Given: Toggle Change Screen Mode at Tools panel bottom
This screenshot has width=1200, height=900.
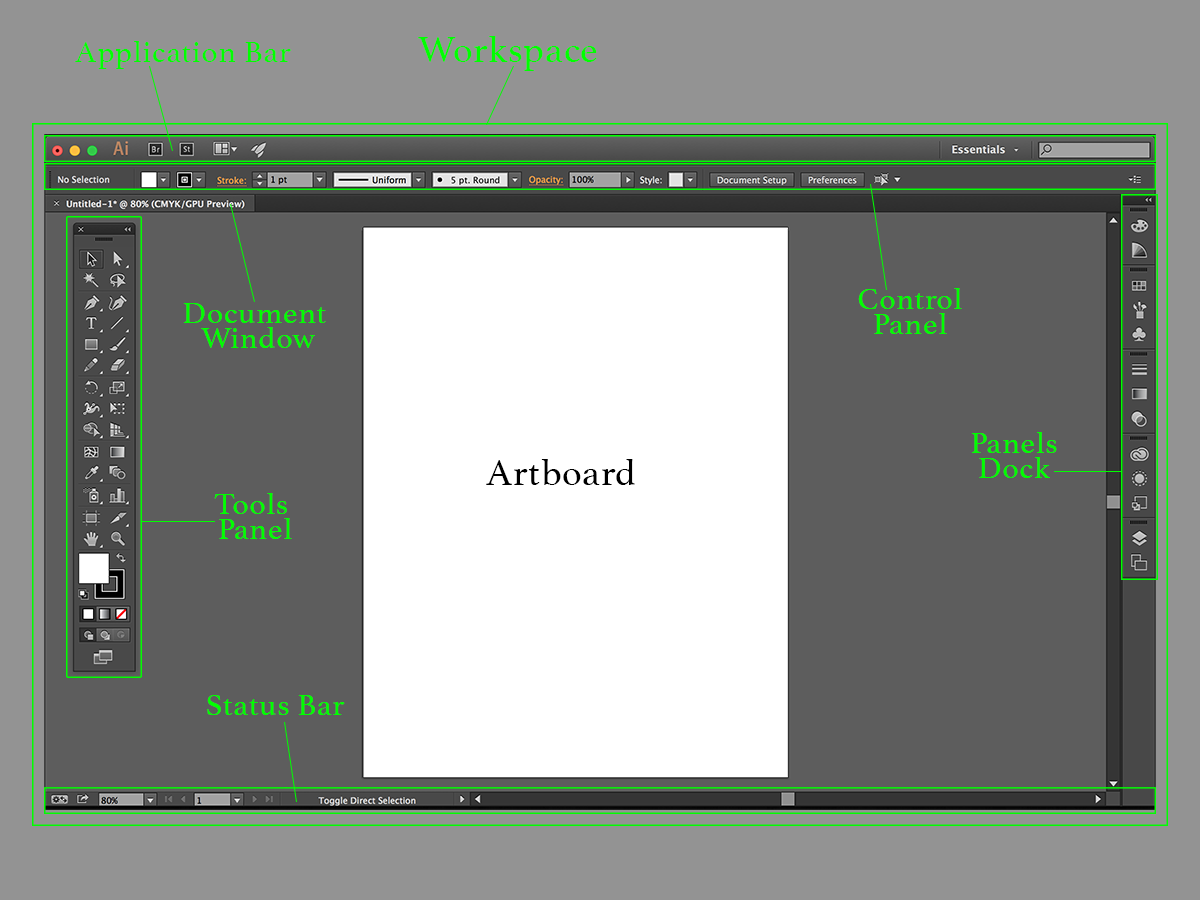Looking at the screenshot, I should click(x=104, y=657).
